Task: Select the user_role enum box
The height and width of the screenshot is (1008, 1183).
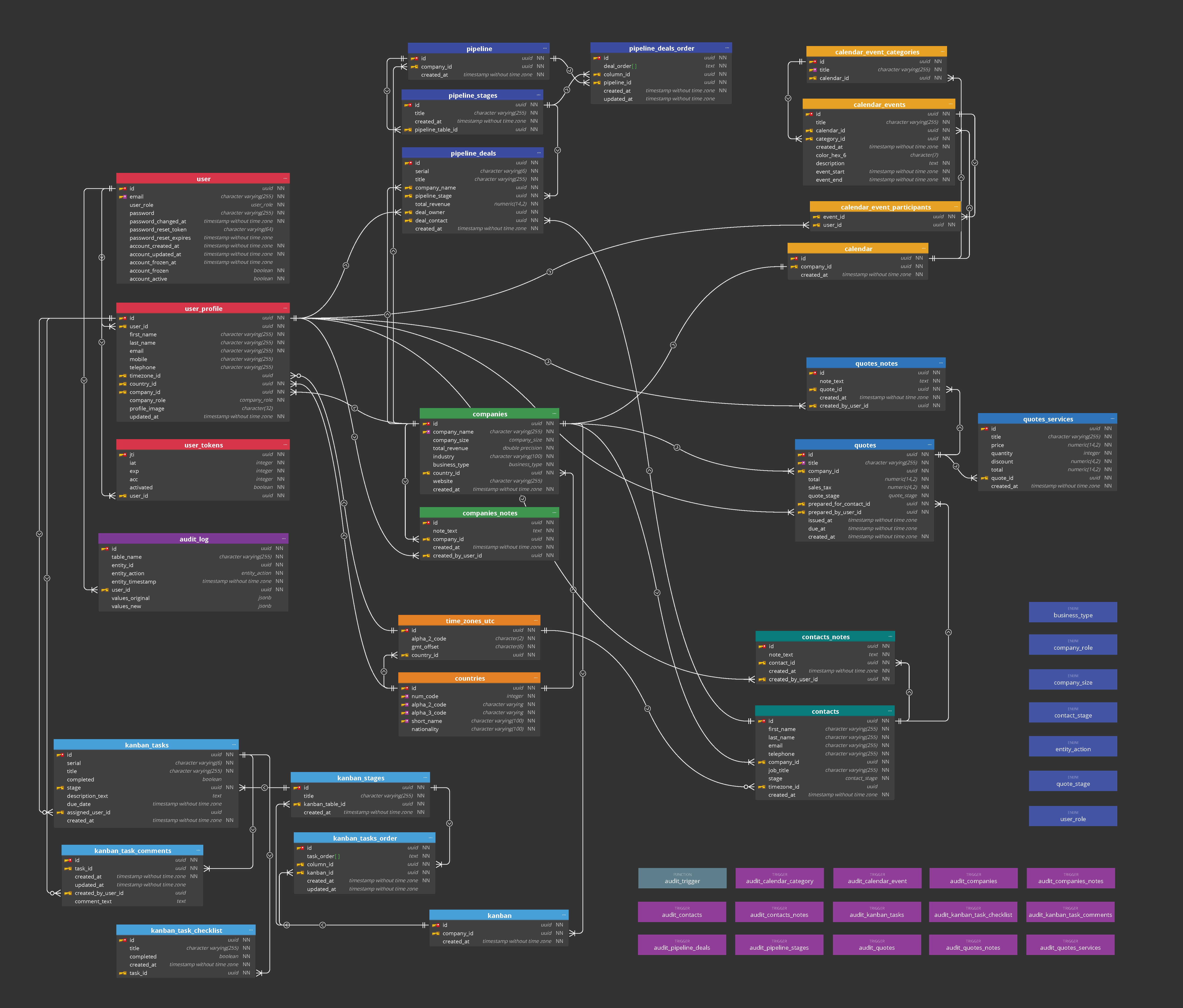Action: (1073, 816)
